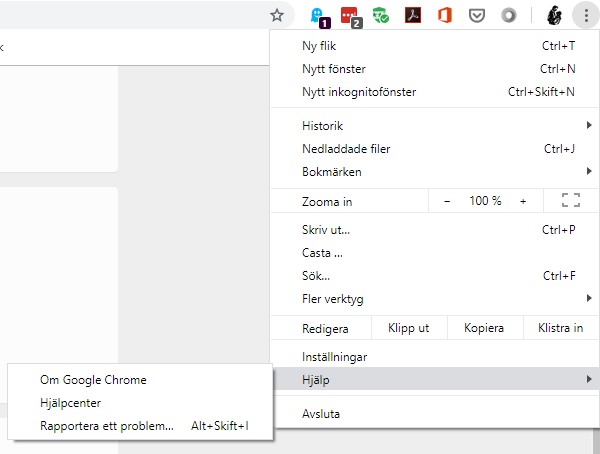Select Skriv ut... menu item
The width and height of the screenshot is (600, 454).
(435, 230)
